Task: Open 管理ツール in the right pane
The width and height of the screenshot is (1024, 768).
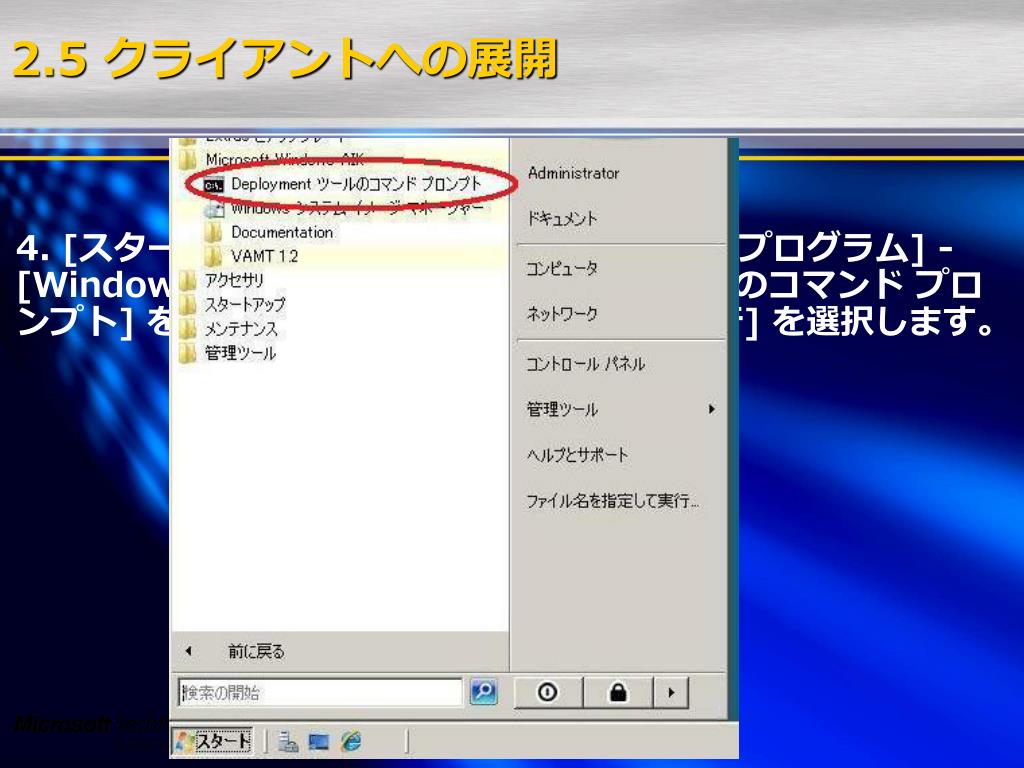Action: tap(562, 409)
